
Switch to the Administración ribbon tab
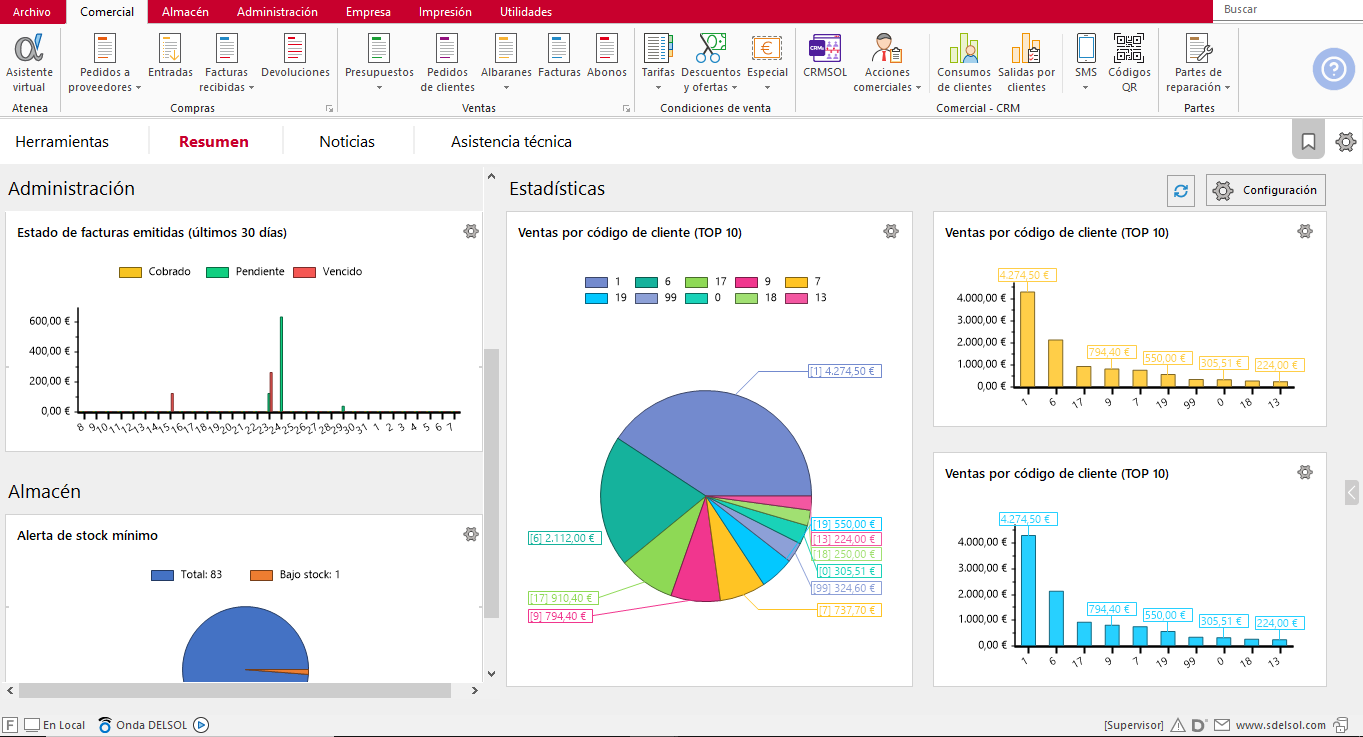coord(277,12)
